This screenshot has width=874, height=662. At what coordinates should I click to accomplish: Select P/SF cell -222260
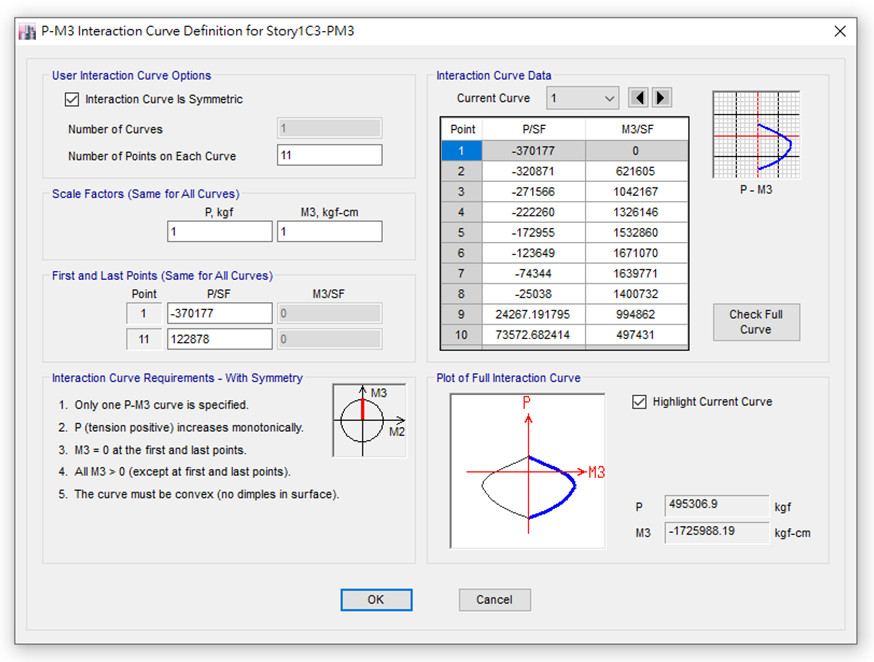(533, 212)
